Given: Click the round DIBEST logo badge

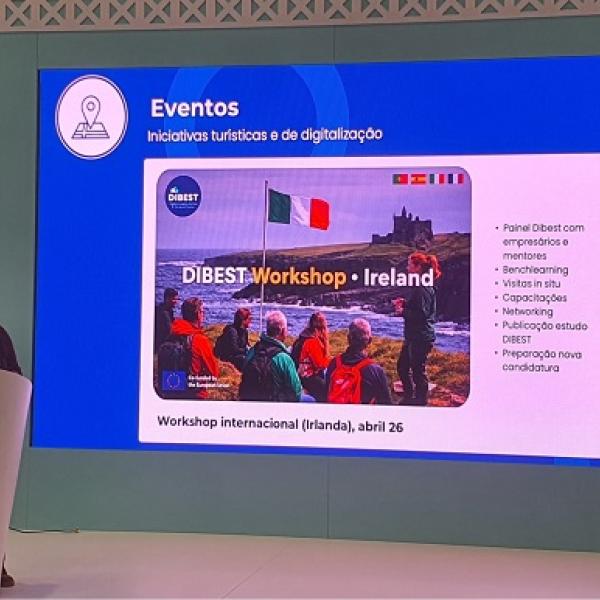Looking at the screenshot, I should 183,195.
